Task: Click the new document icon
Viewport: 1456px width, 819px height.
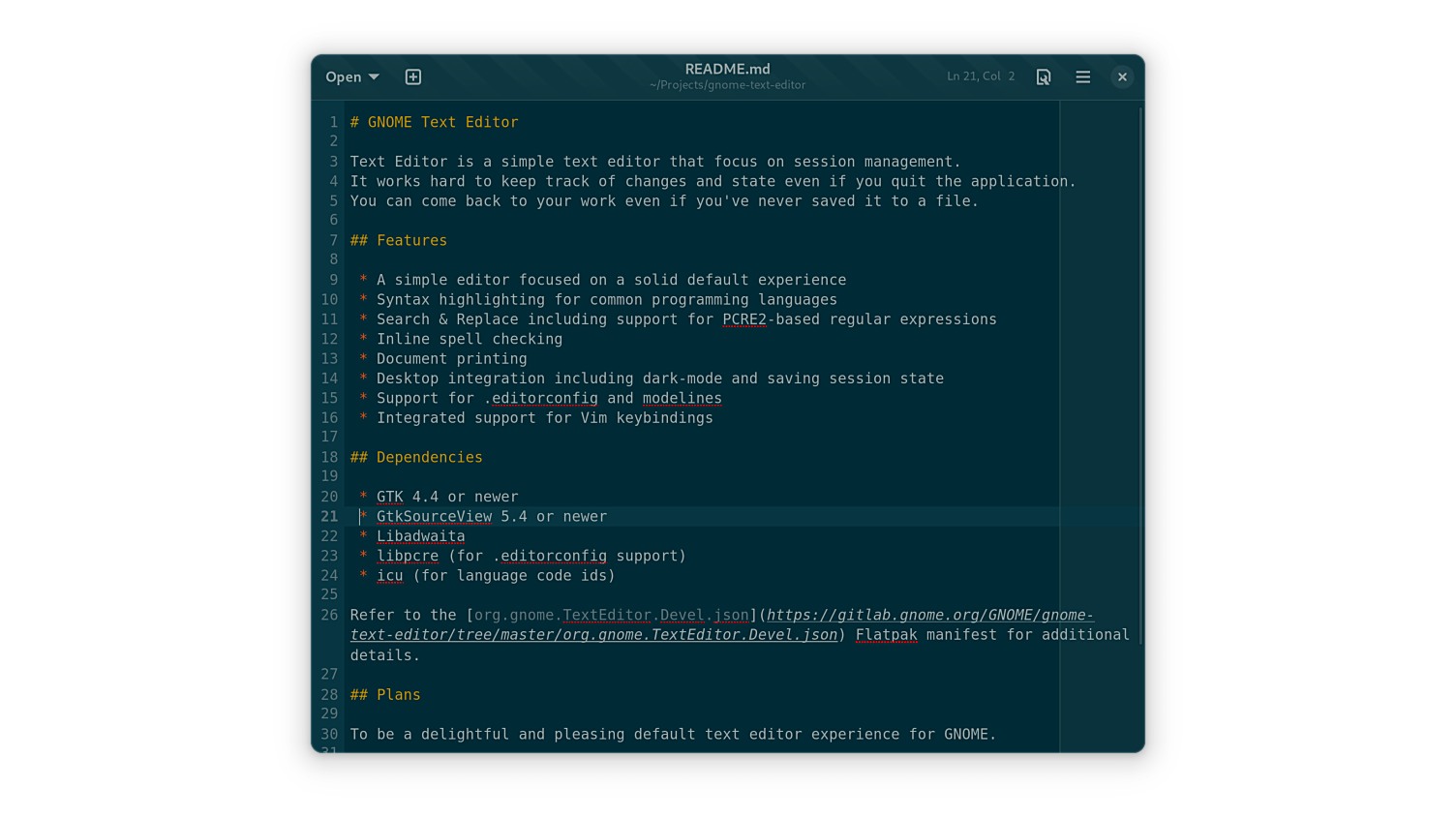Action: pyautogui.click(x=412, y=76)
